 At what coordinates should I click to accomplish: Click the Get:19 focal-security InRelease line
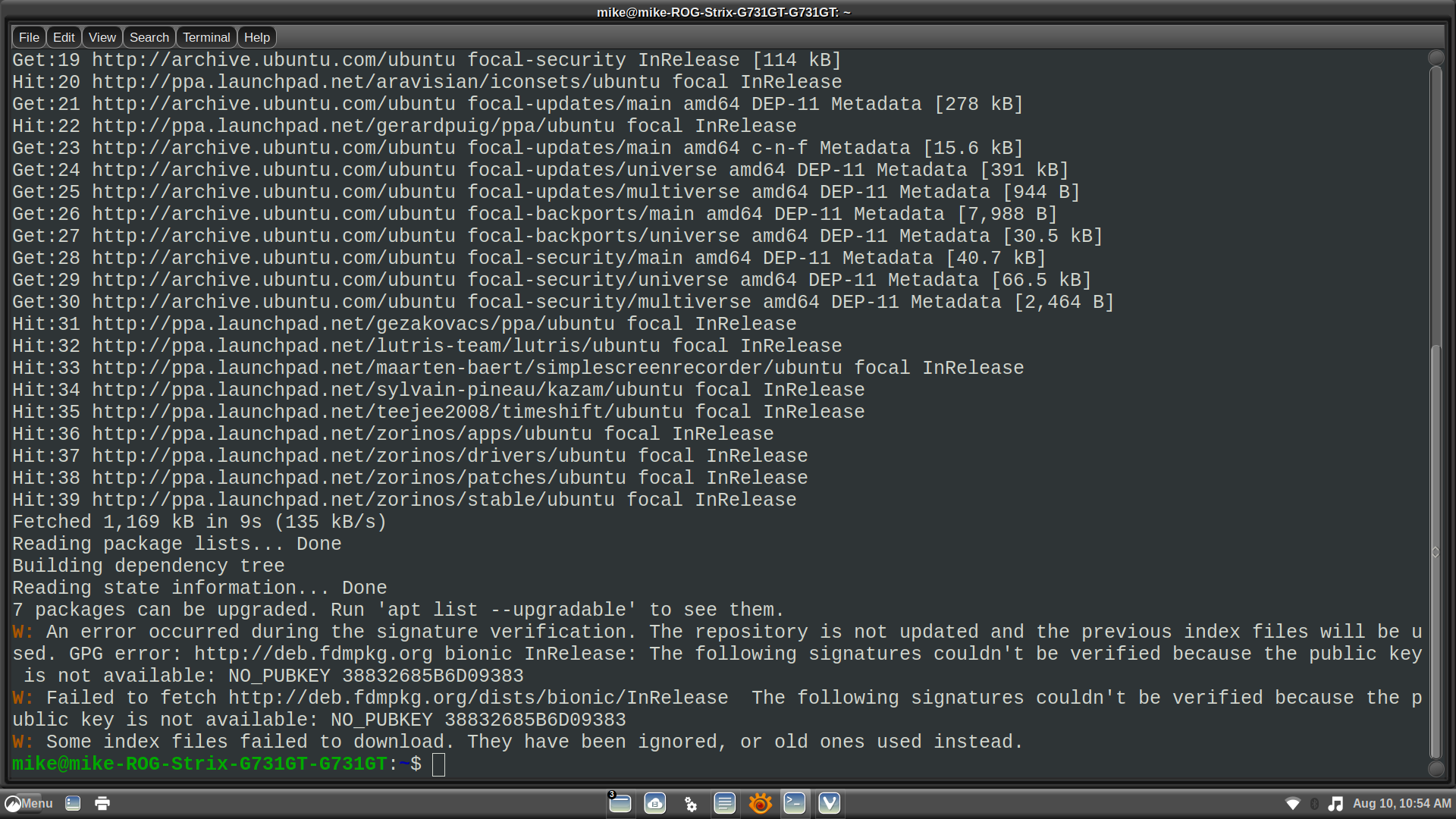point(427,60)
